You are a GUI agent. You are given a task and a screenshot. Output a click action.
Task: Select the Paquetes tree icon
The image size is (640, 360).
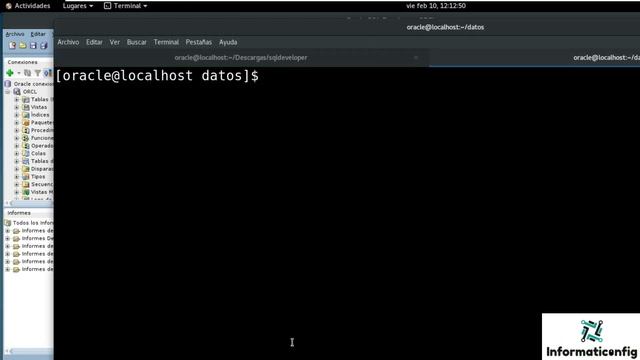(x=26, y=123)
